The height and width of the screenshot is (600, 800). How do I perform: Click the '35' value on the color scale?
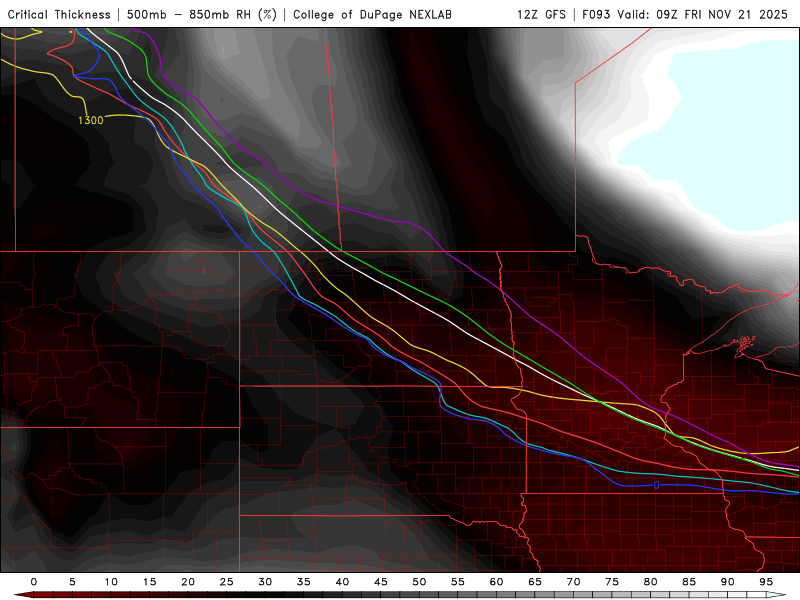(x=304, y=582)
